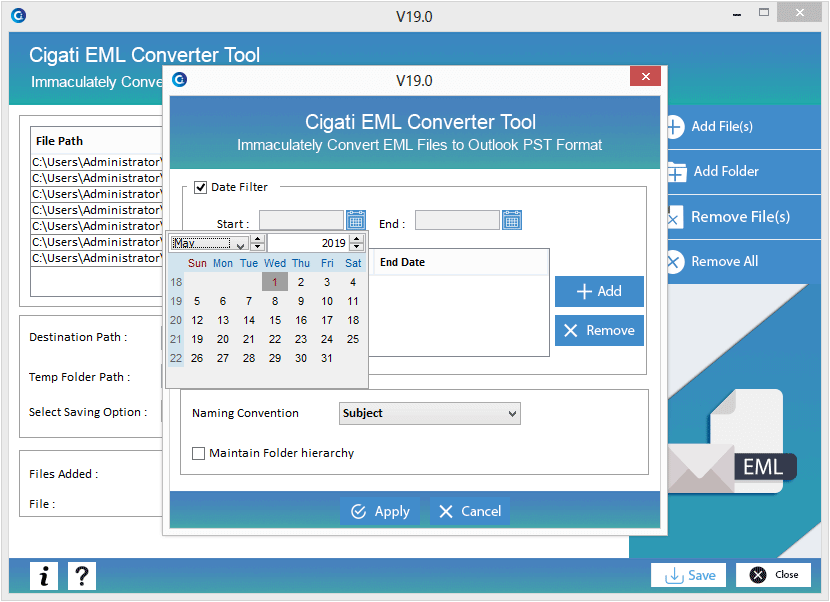
Task: Decrease the year 2019 with the down arrow
Action: click(x=357, y=247)
